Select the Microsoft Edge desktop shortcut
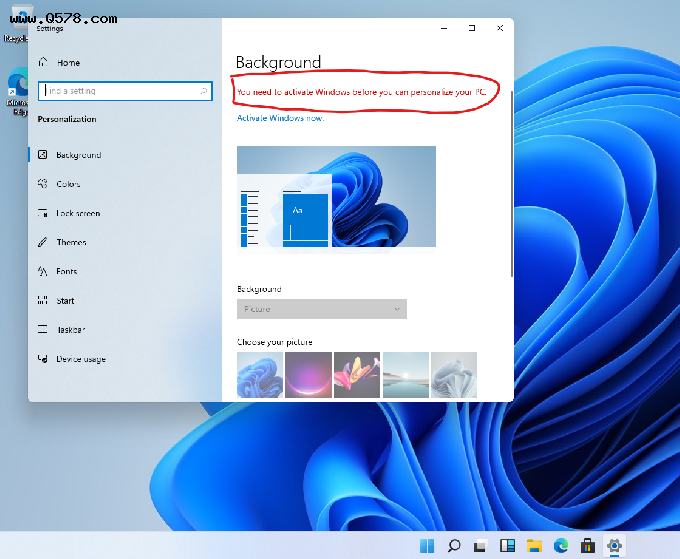This screenshot has height=559, width=680. [17, 92]
